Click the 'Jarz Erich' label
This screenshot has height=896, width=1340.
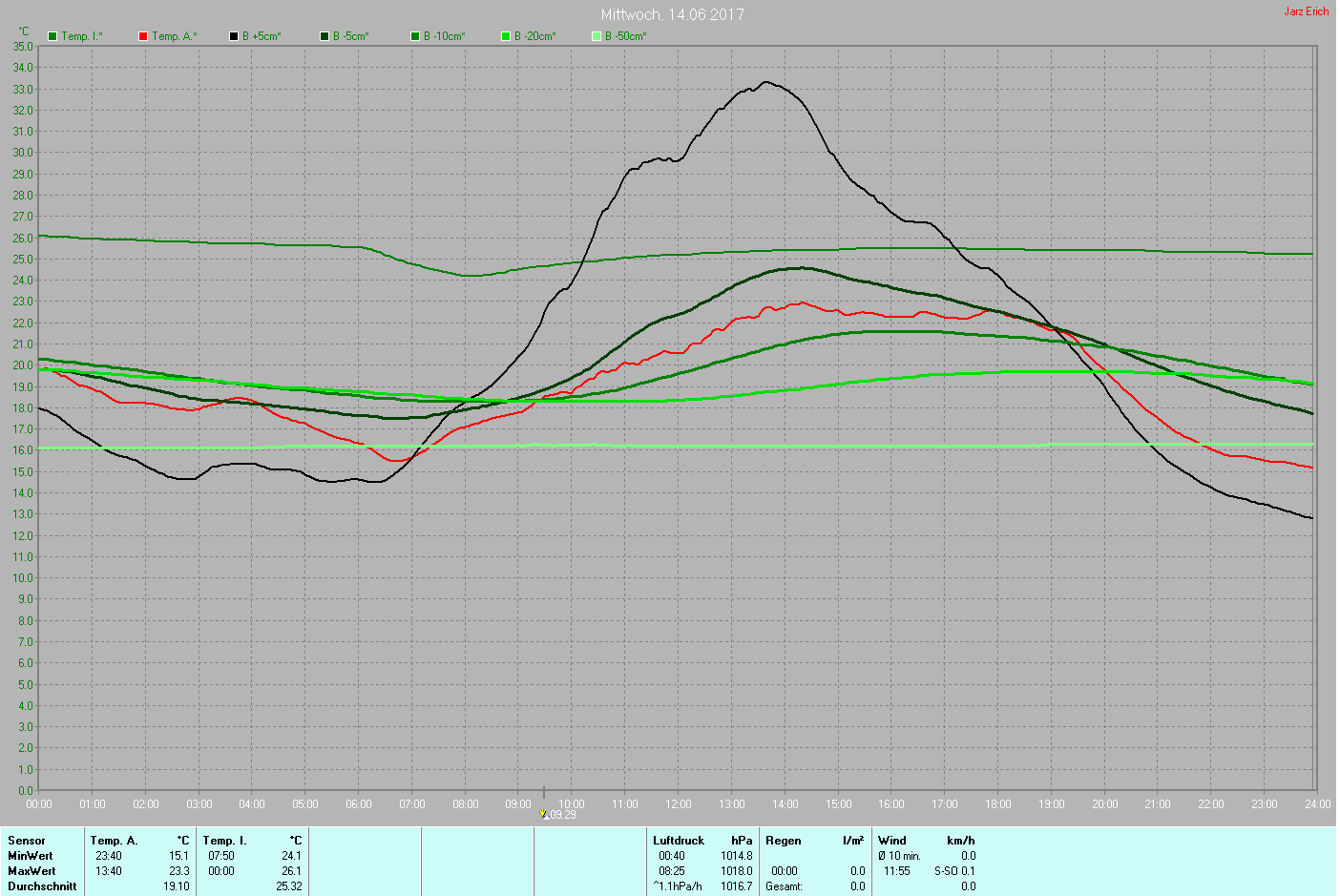coord(1306,11)
